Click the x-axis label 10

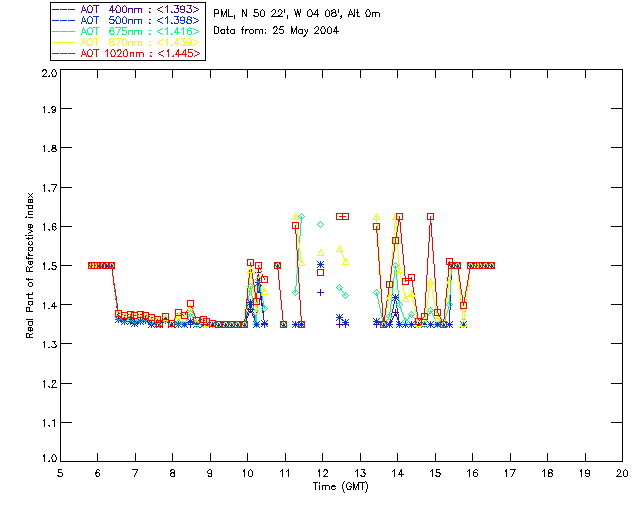[247, 473]
